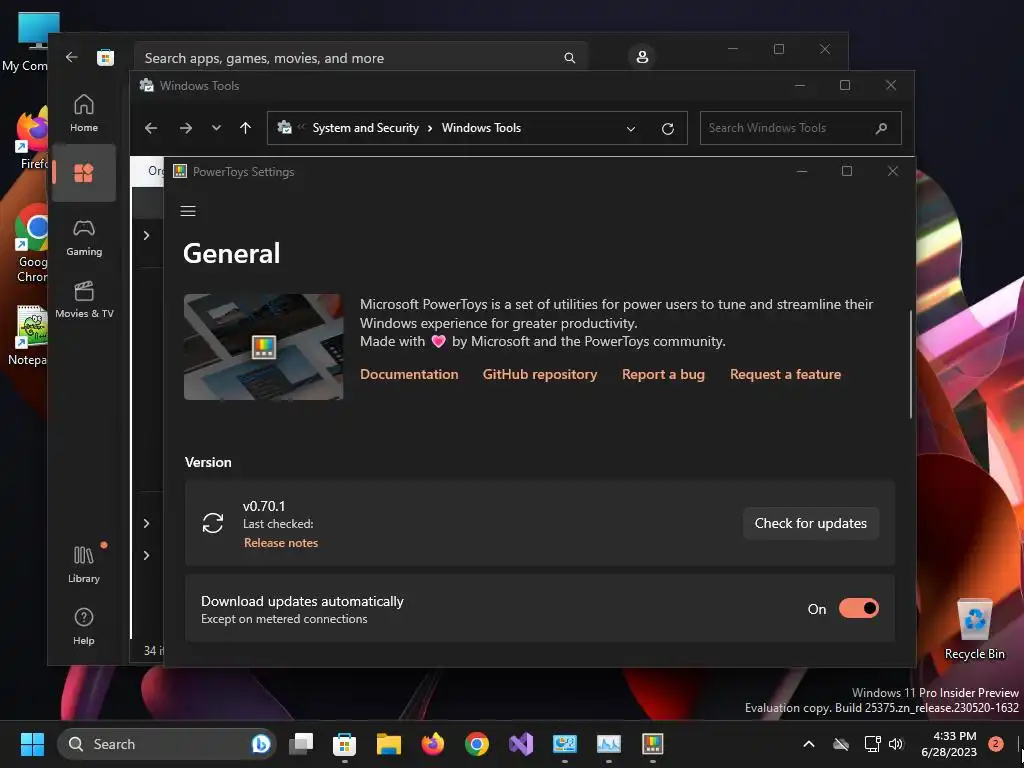Click the network tray icon
Viewport: 1024px width, 768px height.
point(872,744)
